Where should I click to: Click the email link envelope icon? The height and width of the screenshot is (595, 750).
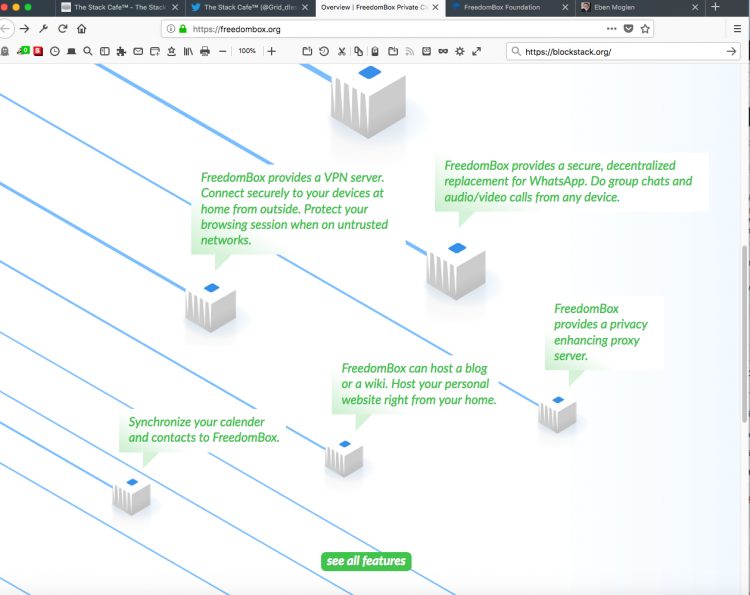click(x=138, y=51)
